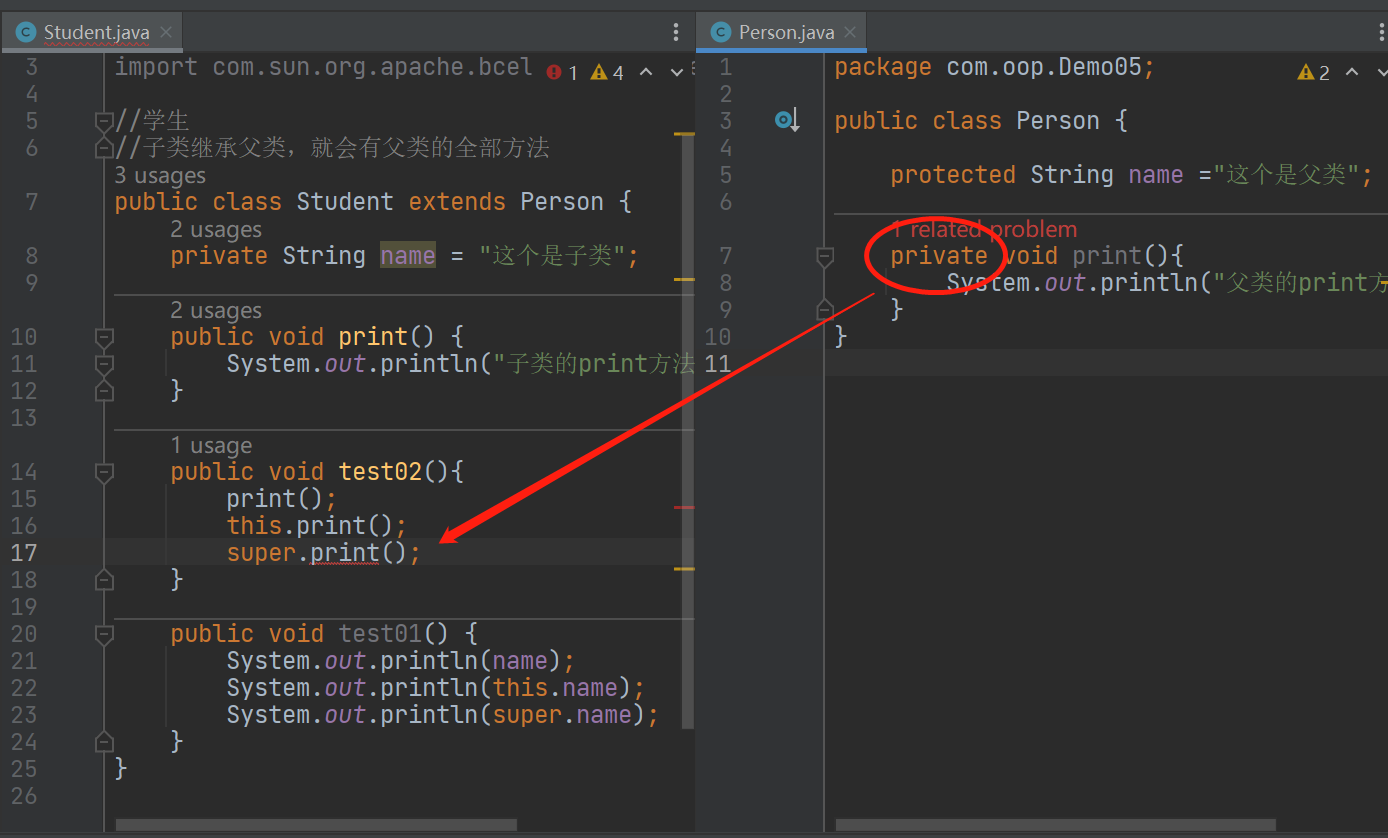The height and width of the screenshot is (838, 1388).
Task: Close the Person.java tab
Action: click(x=851, y=32)
